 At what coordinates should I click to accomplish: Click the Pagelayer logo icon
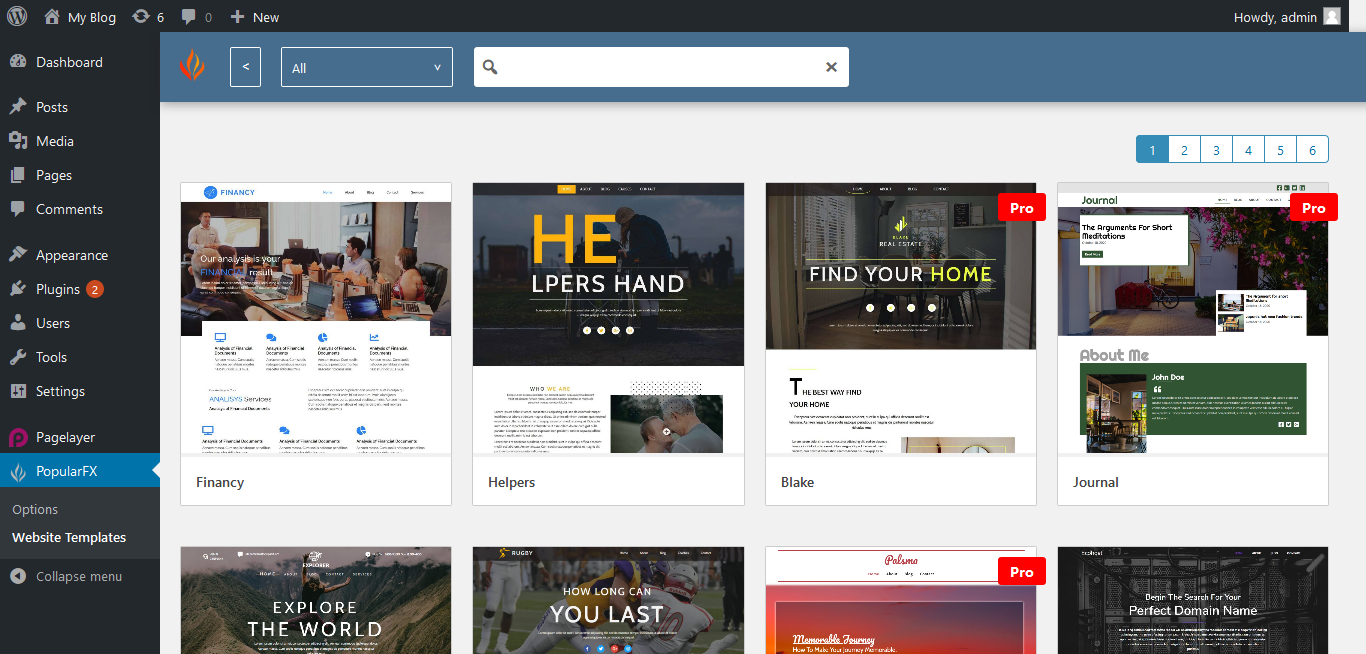18,437
